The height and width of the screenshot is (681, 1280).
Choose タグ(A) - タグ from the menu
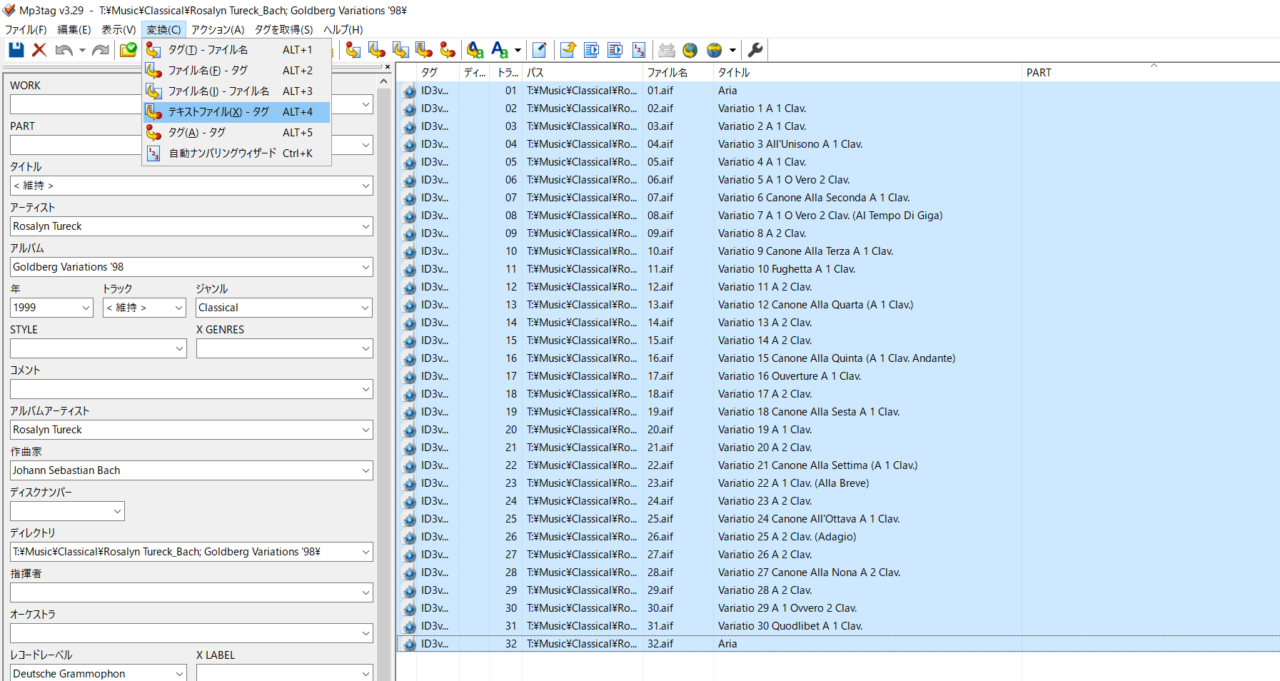(236, 132)
